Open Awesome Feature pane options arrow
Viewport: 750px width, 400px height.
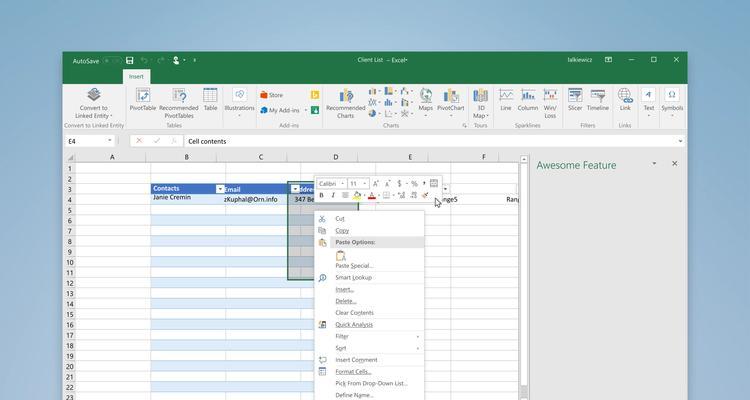pyautogui.click(x=654, y=164)
